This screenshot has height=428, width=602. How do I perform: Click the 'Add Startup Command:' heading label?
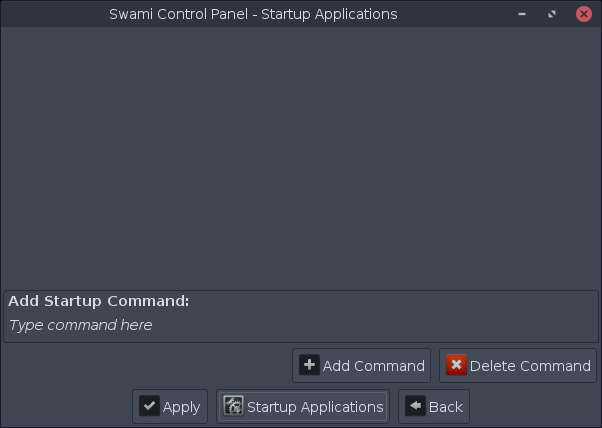coord(99,301)
